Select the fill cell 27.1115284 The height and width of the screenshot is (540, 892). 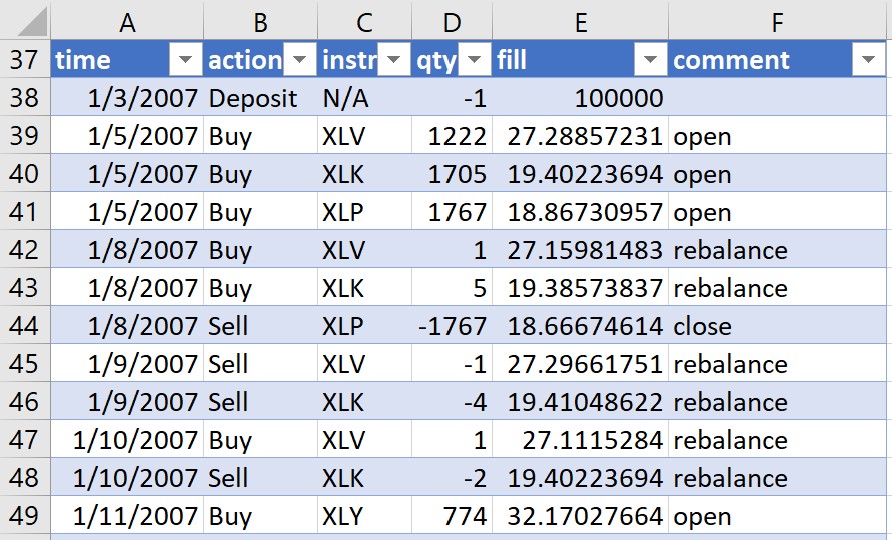pyautogui.click(x=580, y=439)
